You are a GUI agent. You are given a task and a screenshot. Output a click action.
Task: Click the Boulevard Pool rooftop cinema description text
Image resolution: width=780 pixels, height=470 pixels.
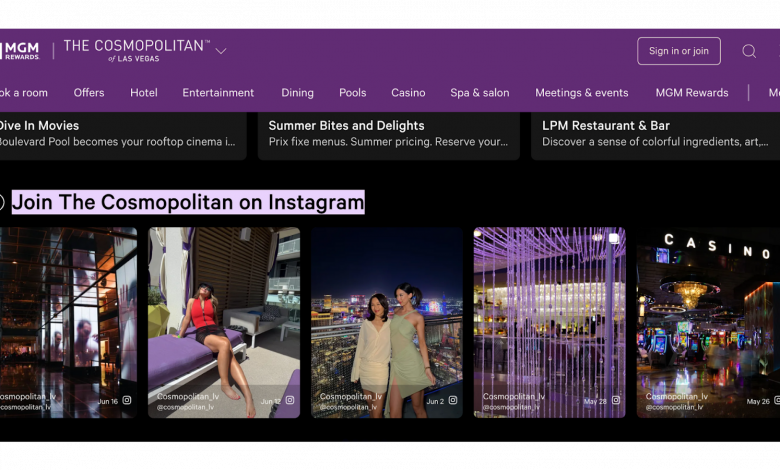click(118, 142)
